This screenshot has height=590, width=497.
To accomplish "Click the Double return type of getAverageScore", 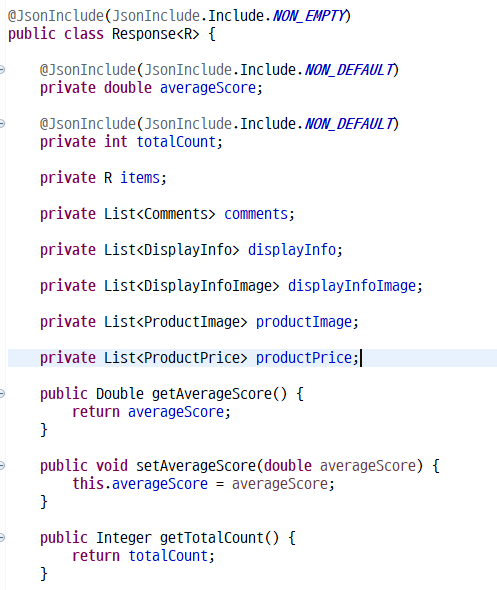I will click(x=120, y=394).
